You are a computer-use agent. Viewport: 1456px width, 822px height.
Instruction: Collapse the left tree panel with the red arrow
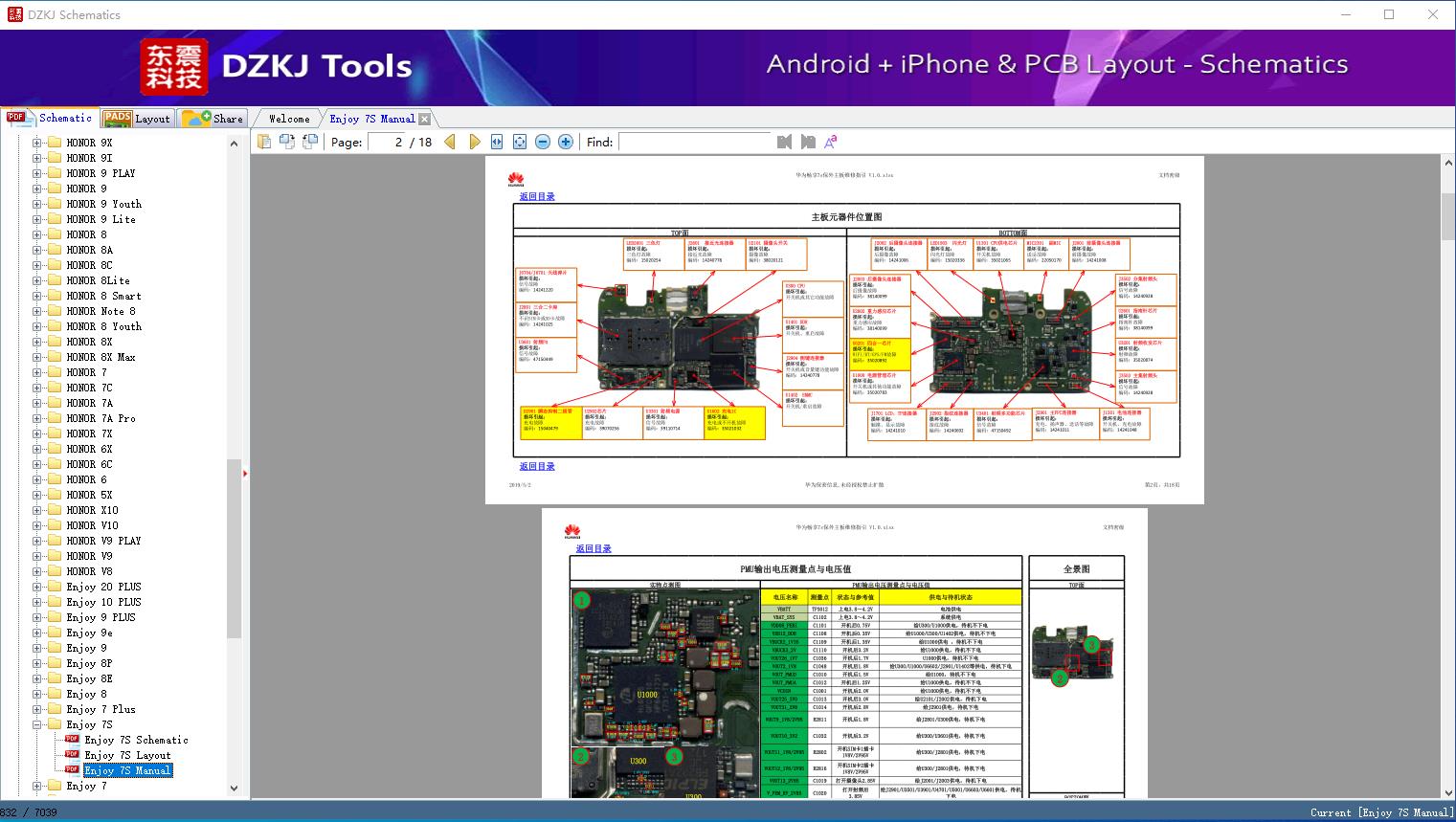click(x=245, y=473)
